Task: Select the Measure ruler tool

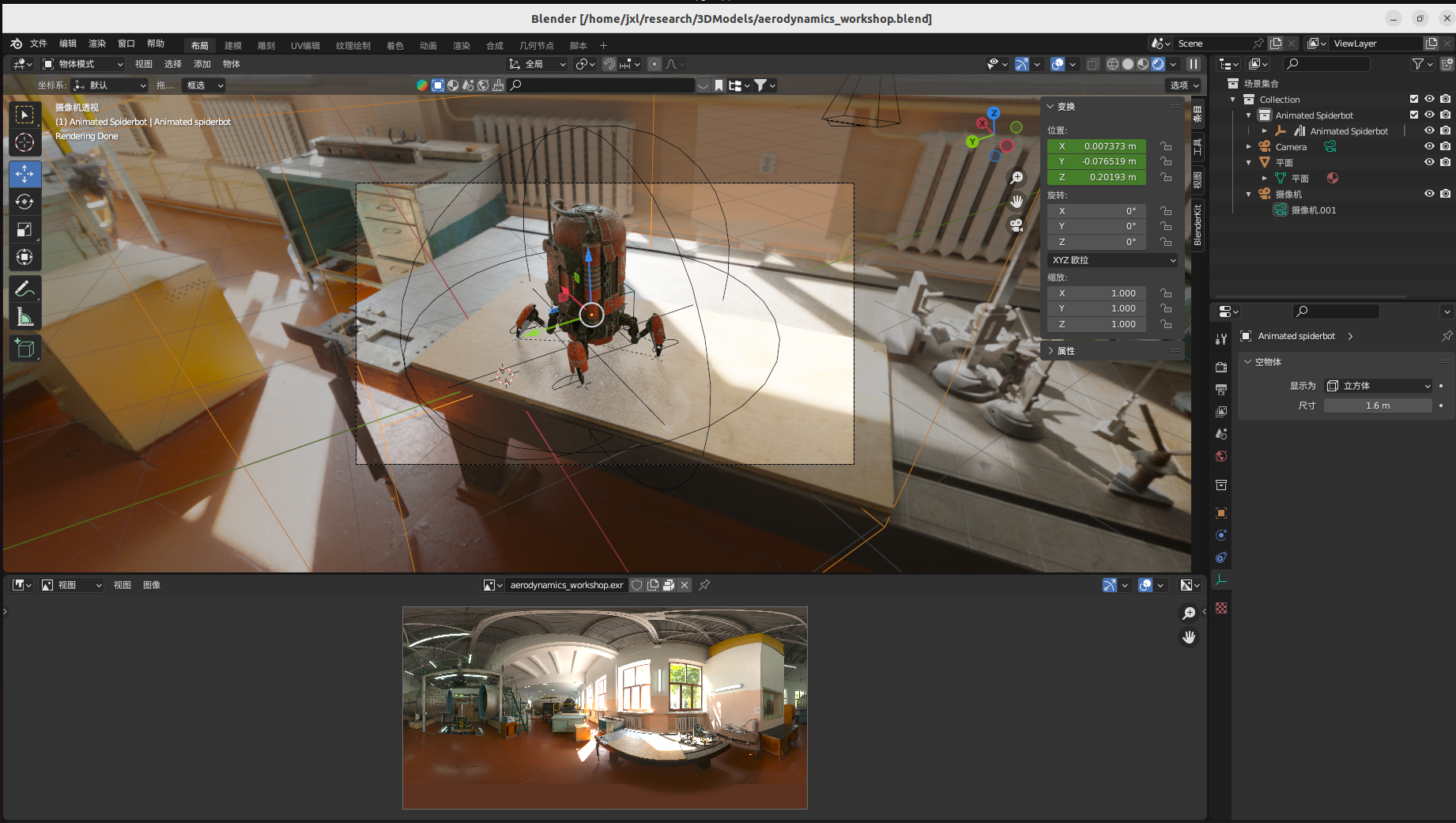Action: [25, 317]
